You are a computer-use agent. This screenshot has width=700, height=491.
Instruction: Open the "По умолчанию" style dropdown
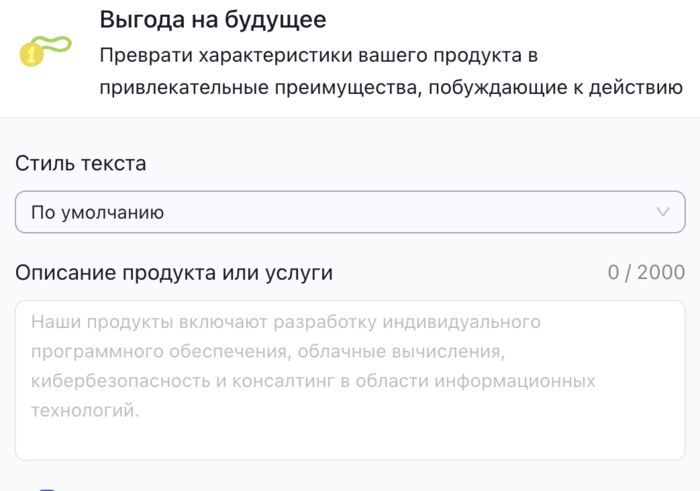349,212
